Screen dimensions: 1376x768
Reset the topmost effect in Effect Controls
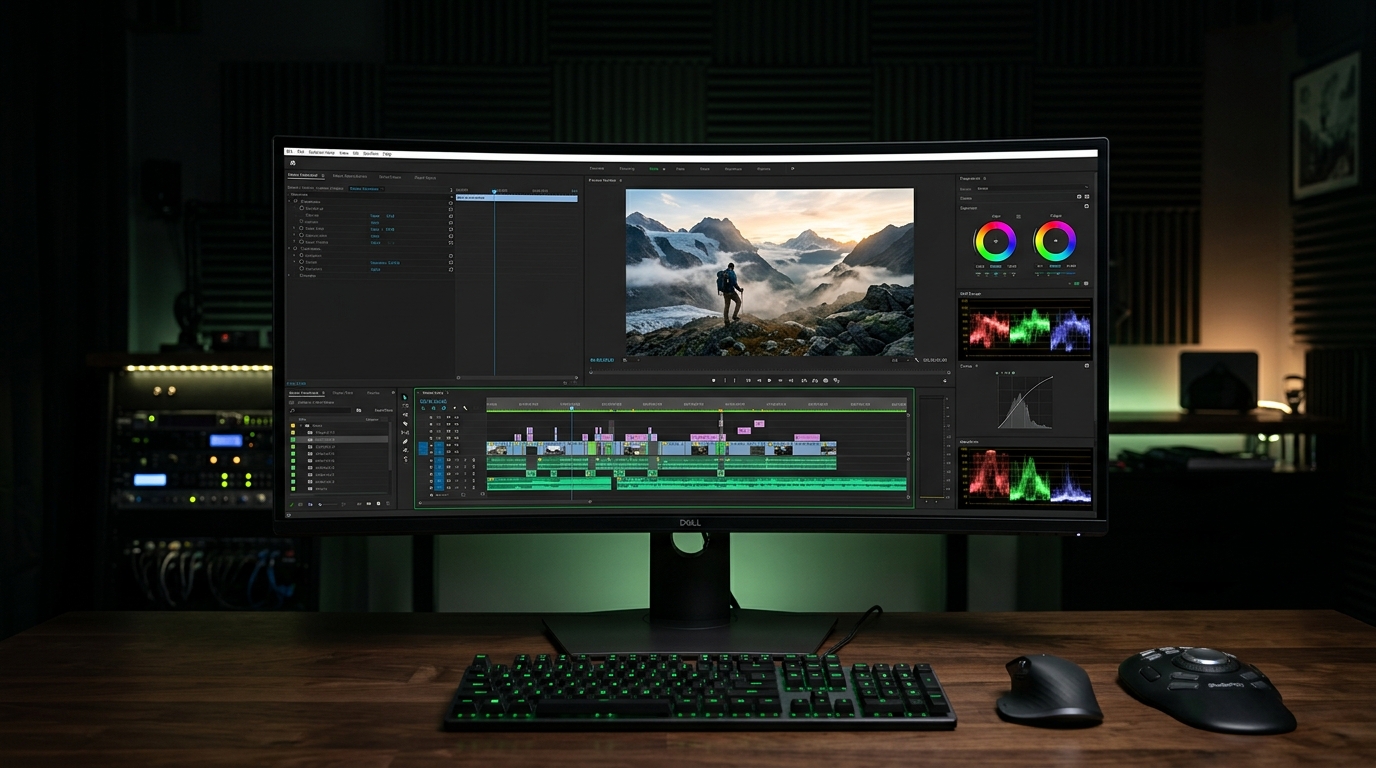click(451, 201)
